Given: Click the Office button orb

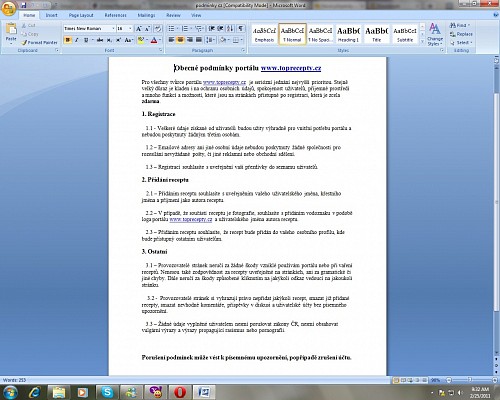Looking at the screenshot, I should pyautogui.click(x=8, y=8).
